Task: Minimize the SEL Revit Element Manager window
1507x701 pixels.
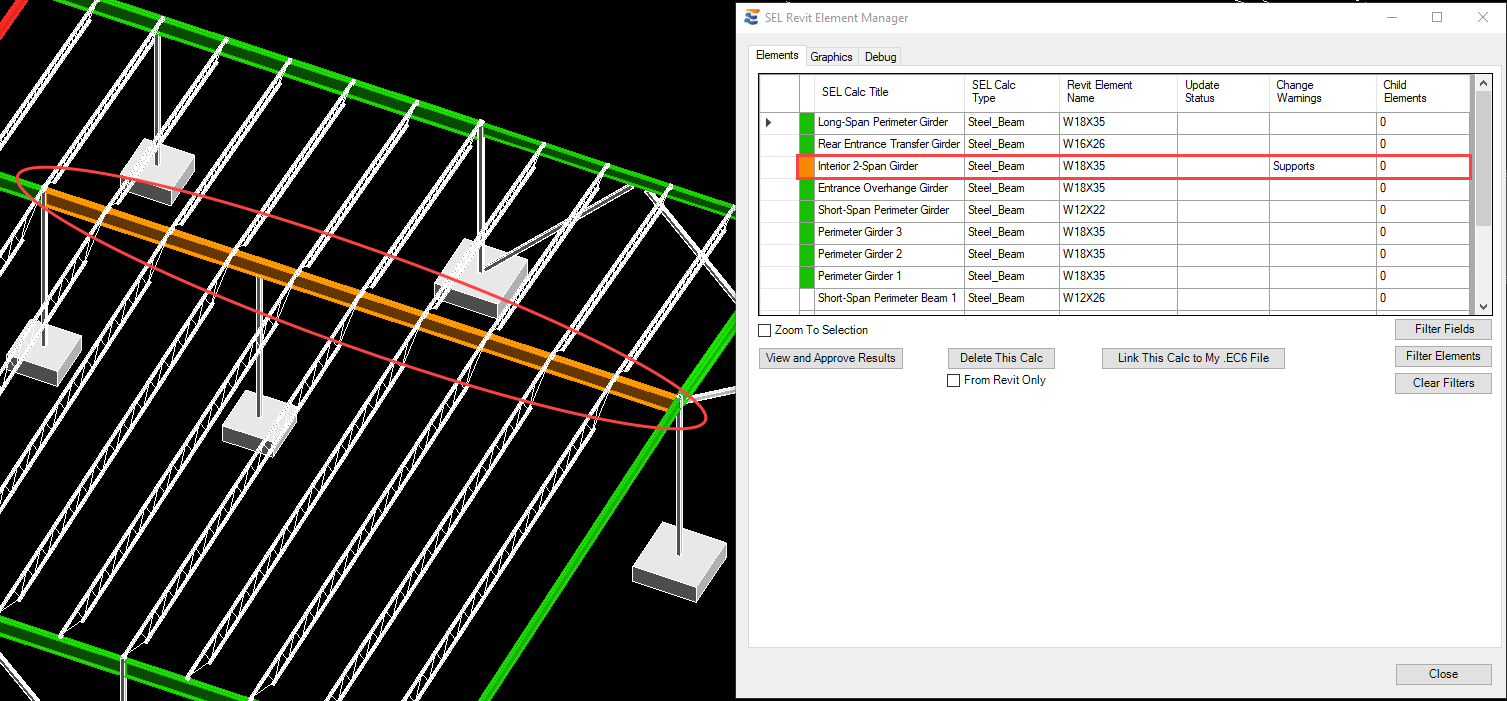Action: pyautogui.click(x=1391, y=17)
